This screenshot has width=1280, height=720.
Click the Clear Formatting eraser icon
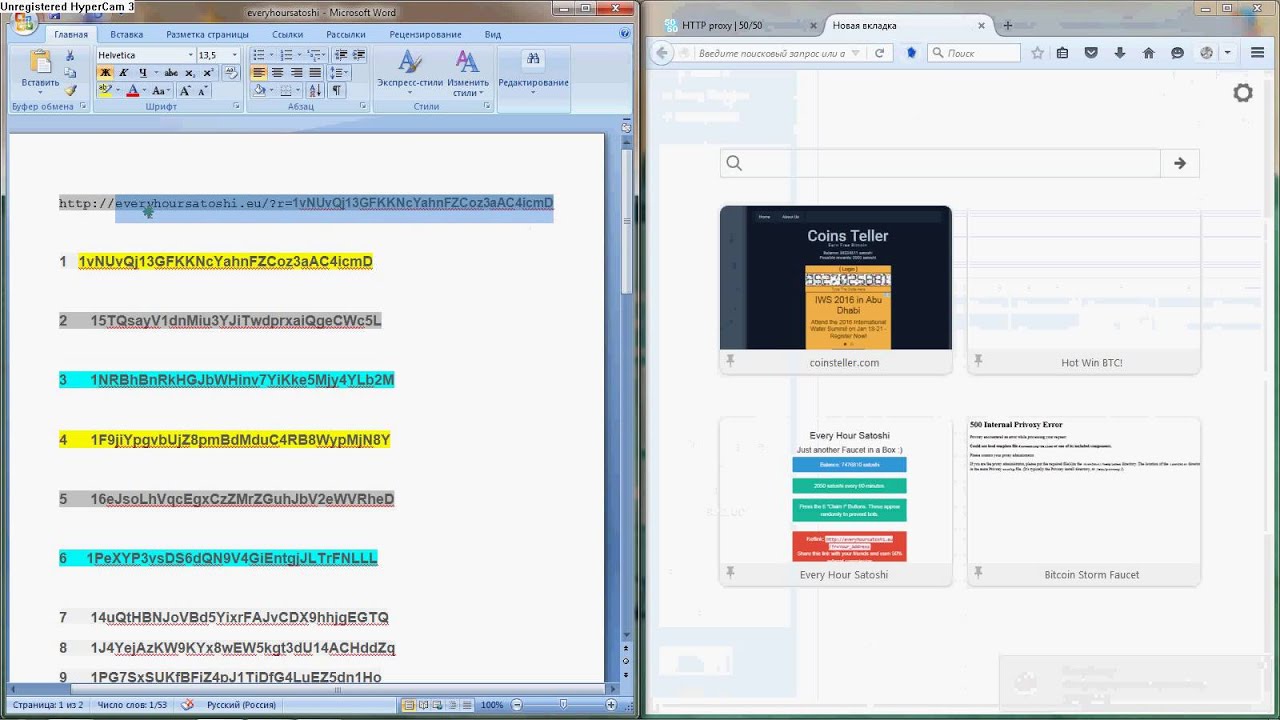pyautogui.click(x=232, y=73)
